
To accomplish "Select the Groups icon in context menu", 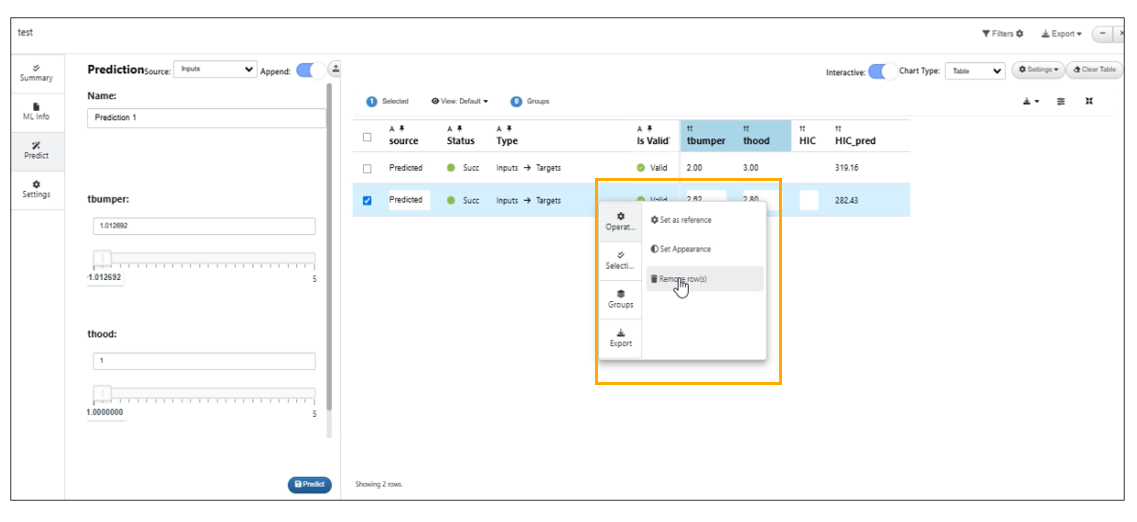I will [620, 299].
